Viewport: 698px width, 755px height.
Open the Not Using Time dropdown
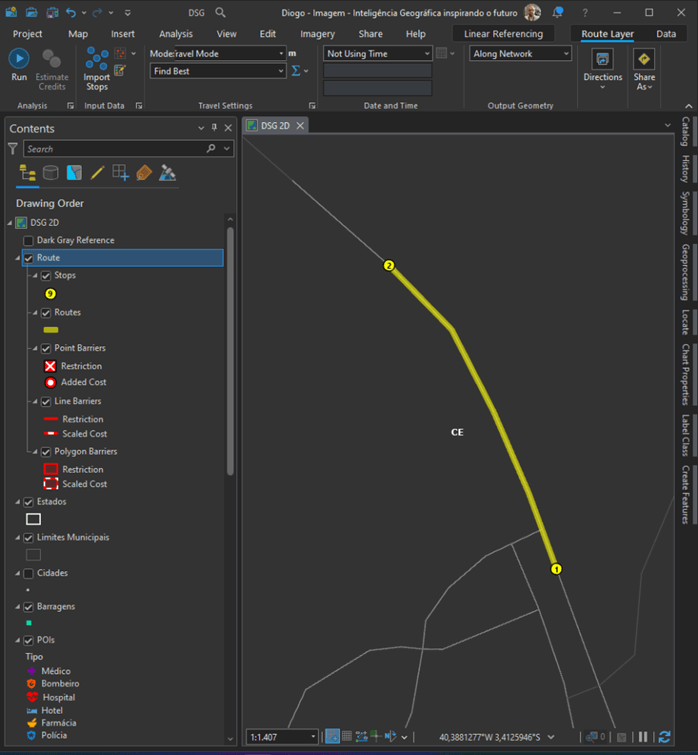pyautogui.click(x=427, y=54)
